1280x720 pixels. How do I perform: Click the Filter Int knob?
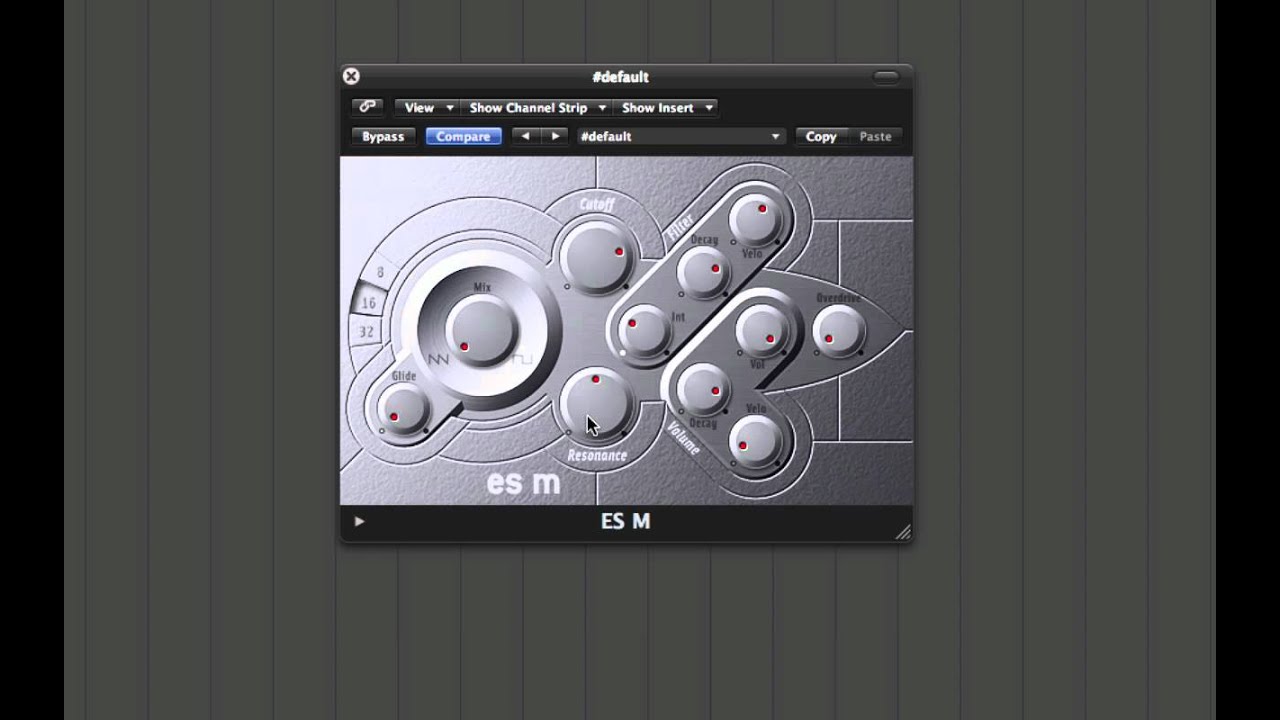coord(645,330)
